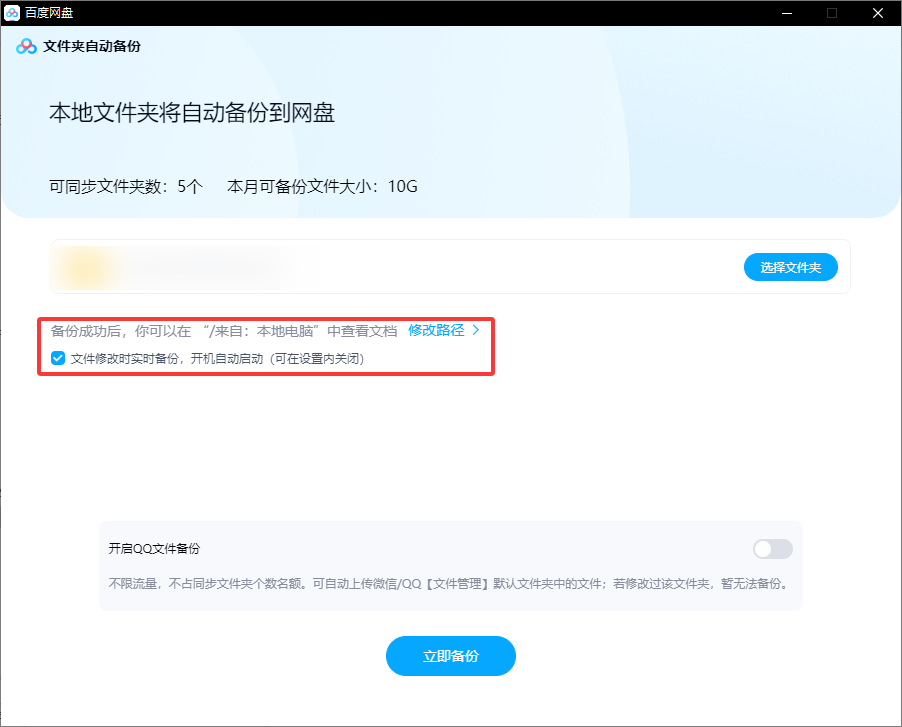This screenshot has height=727, width=902.
Task: Open the 选择文件夹 folder picker button
Action: [x=790, y=266]
